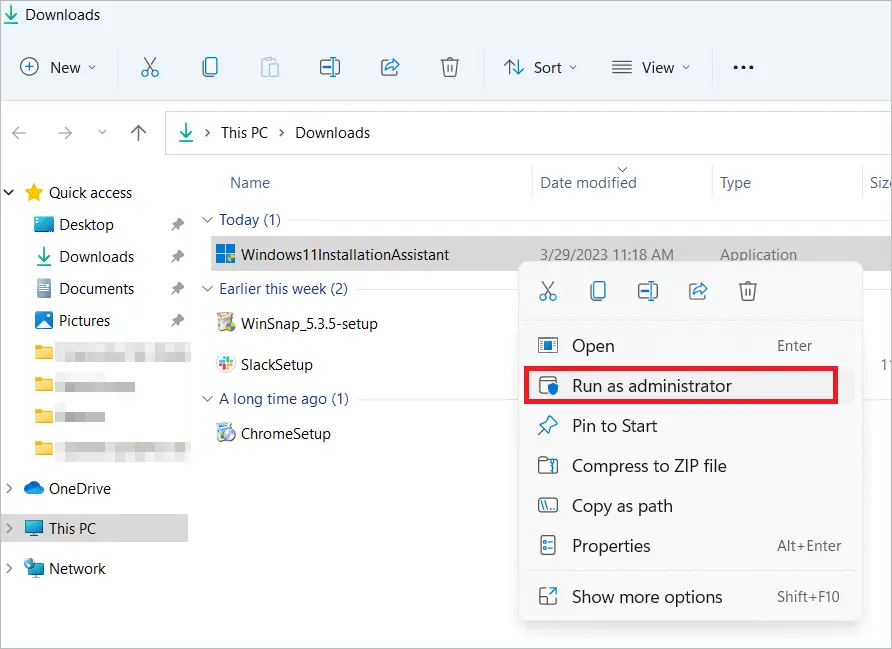Click the Delete trash icon in the context menu
The height and width of the screenshot is (649, 892).
748,291
